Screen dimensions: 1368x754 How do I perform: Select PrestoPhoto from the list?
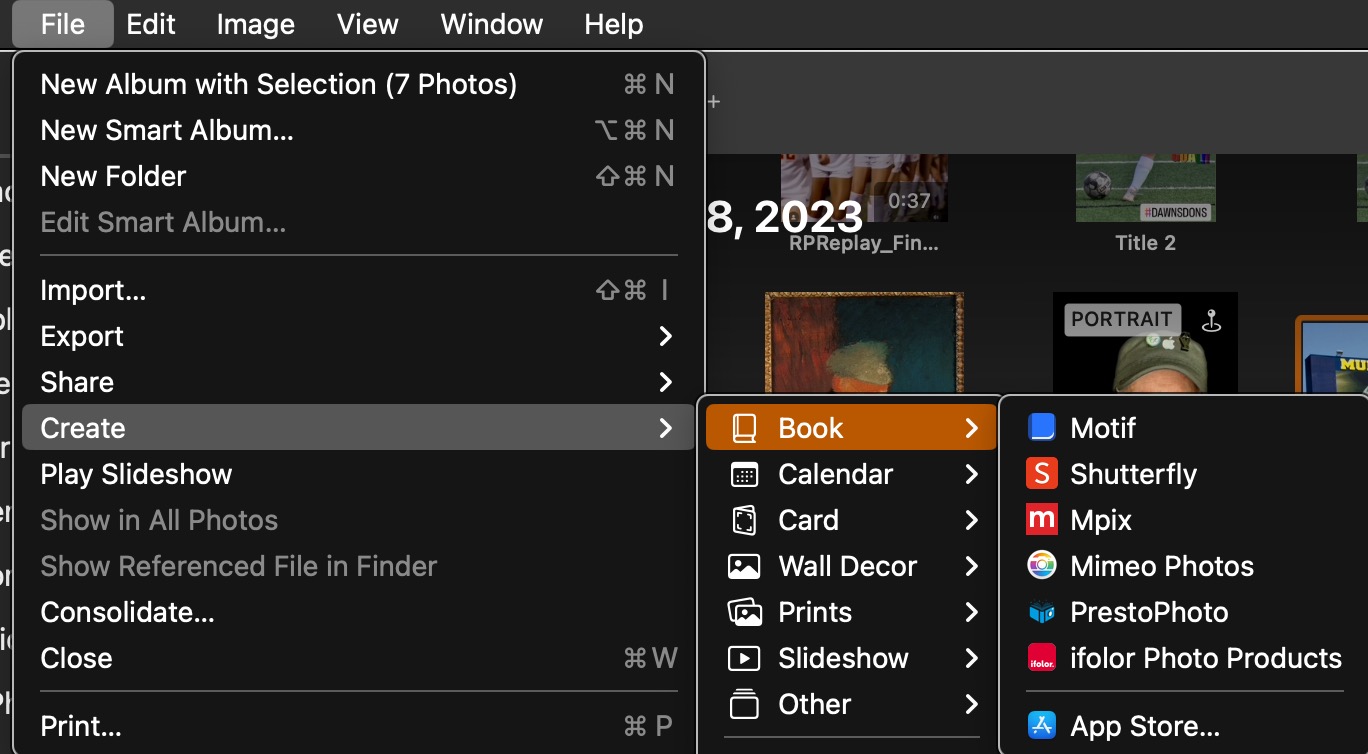(x=1148, y=612)
